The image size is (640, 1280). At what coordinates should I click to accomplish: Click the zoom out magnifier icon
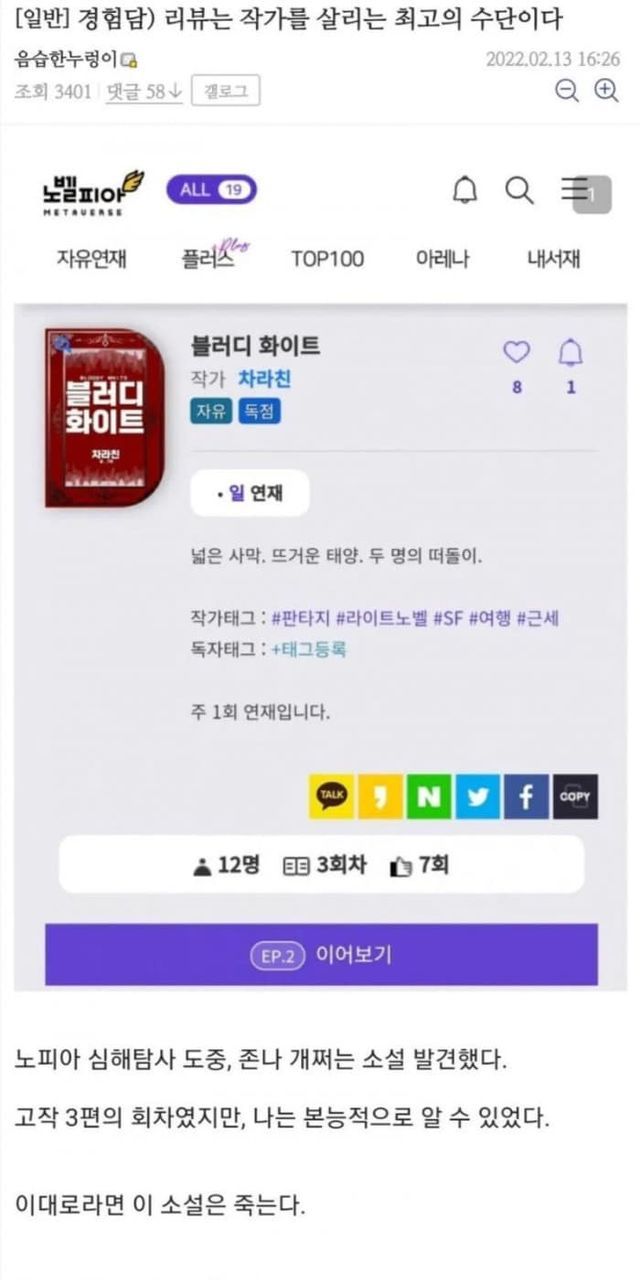tap(568, 91)
